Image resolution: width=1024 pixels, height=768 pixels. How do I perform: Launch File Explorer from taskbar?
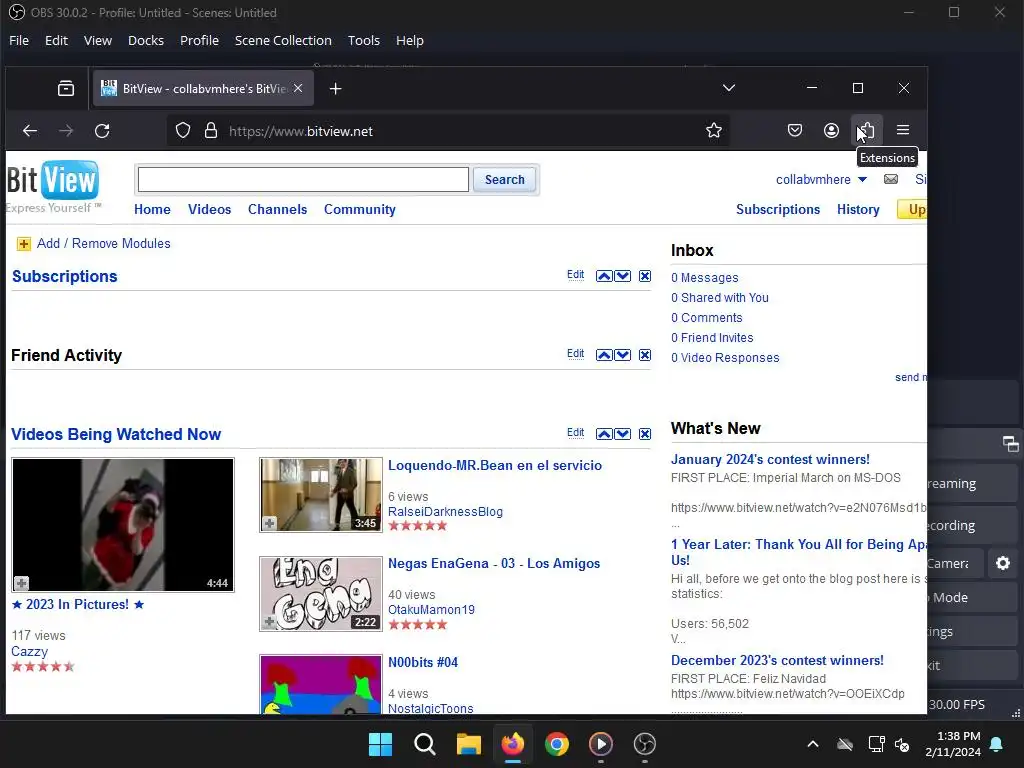(x=468, y=744)
